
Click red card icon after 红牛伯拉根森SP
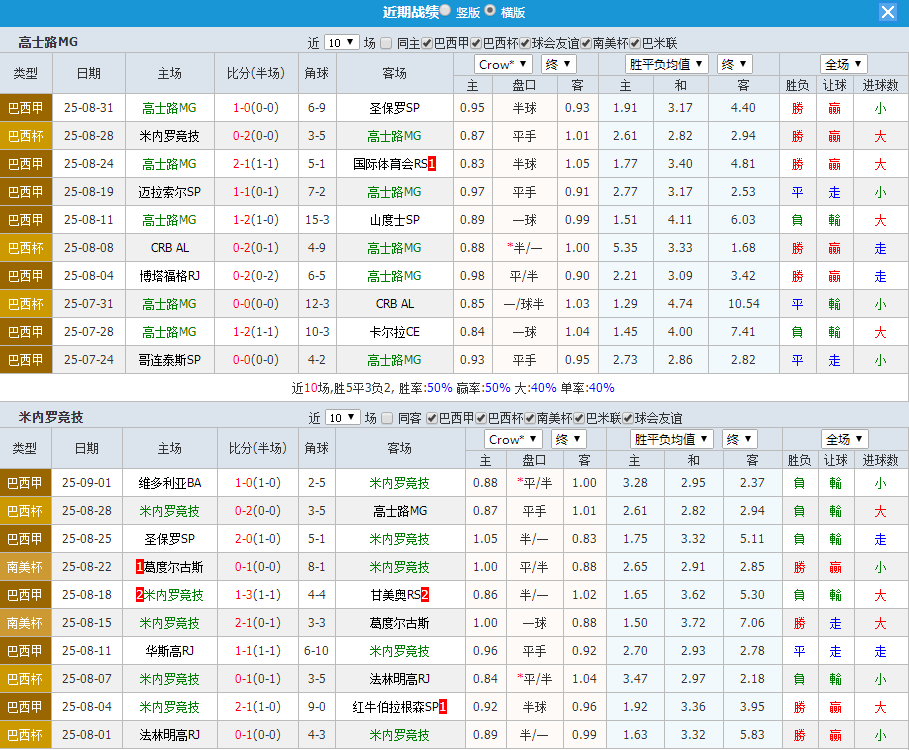click(443, 706)
